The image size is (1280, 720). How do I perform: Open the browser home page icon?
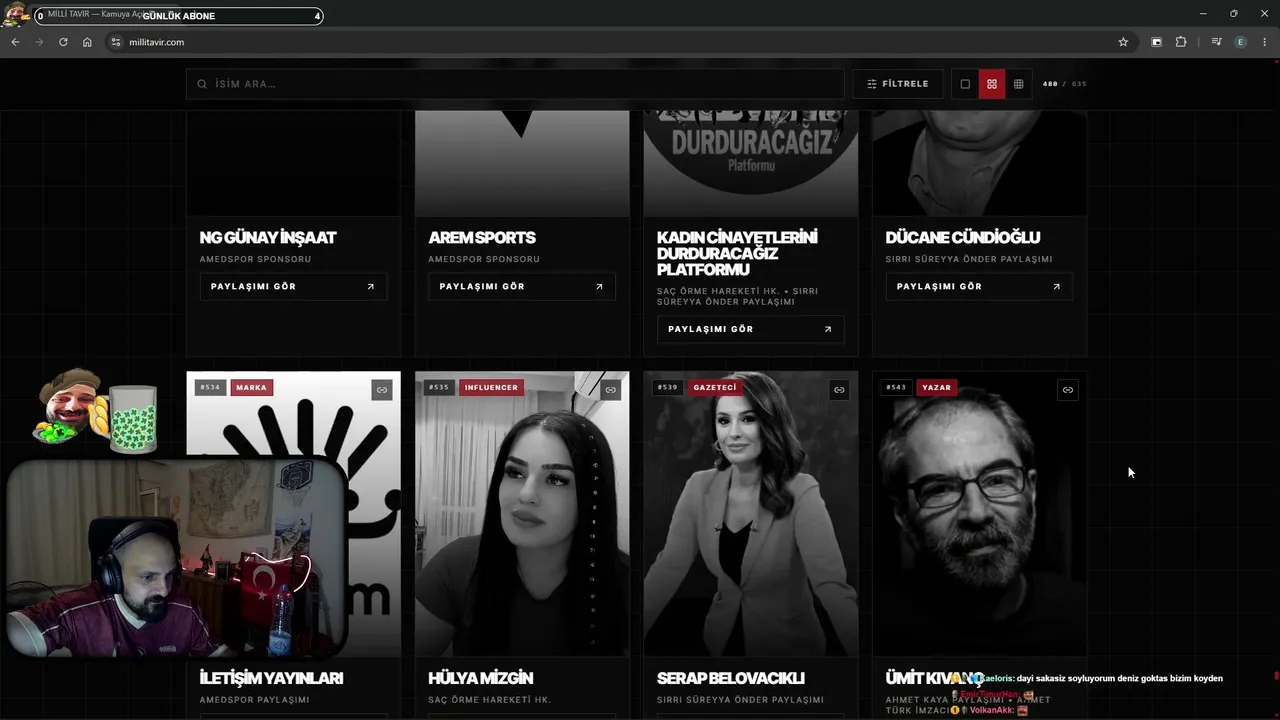pos(87,42)
